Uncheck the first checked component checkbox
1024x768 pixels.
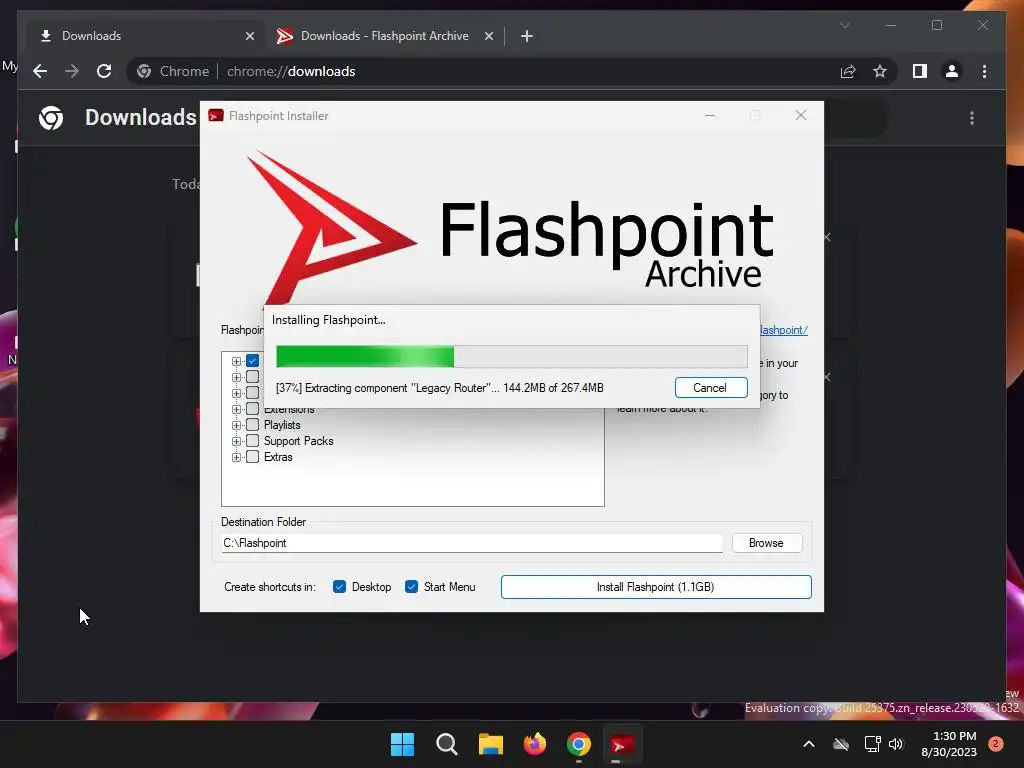(x=253, y=361)
